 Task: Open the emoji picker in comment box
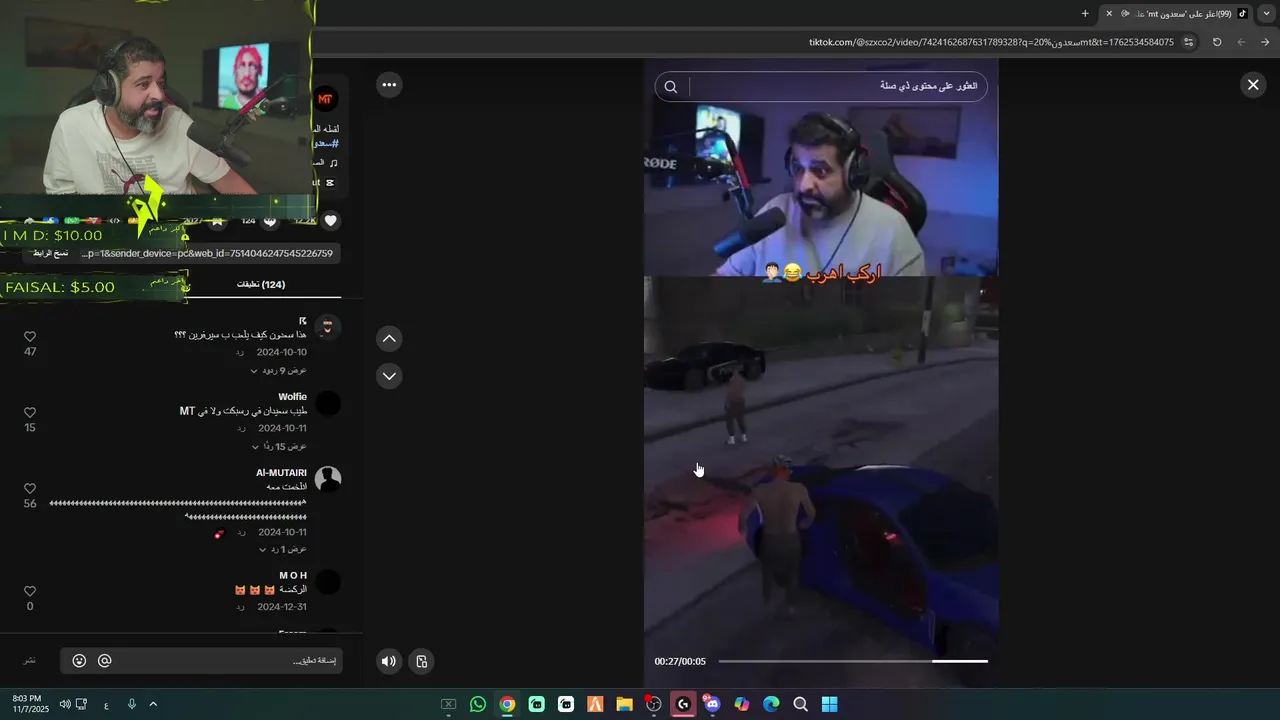79,661
